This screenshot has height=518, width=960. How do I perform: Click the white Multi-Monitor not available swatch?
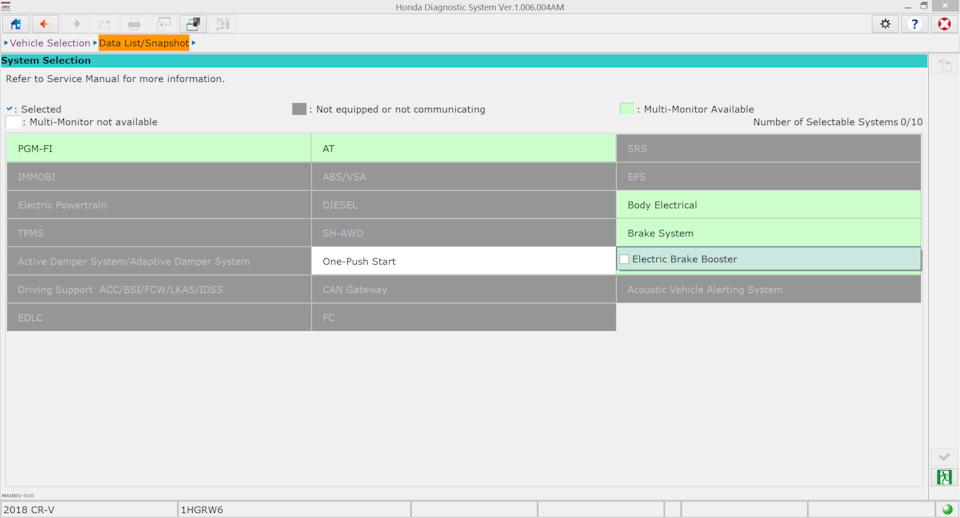tap(12, 122)
